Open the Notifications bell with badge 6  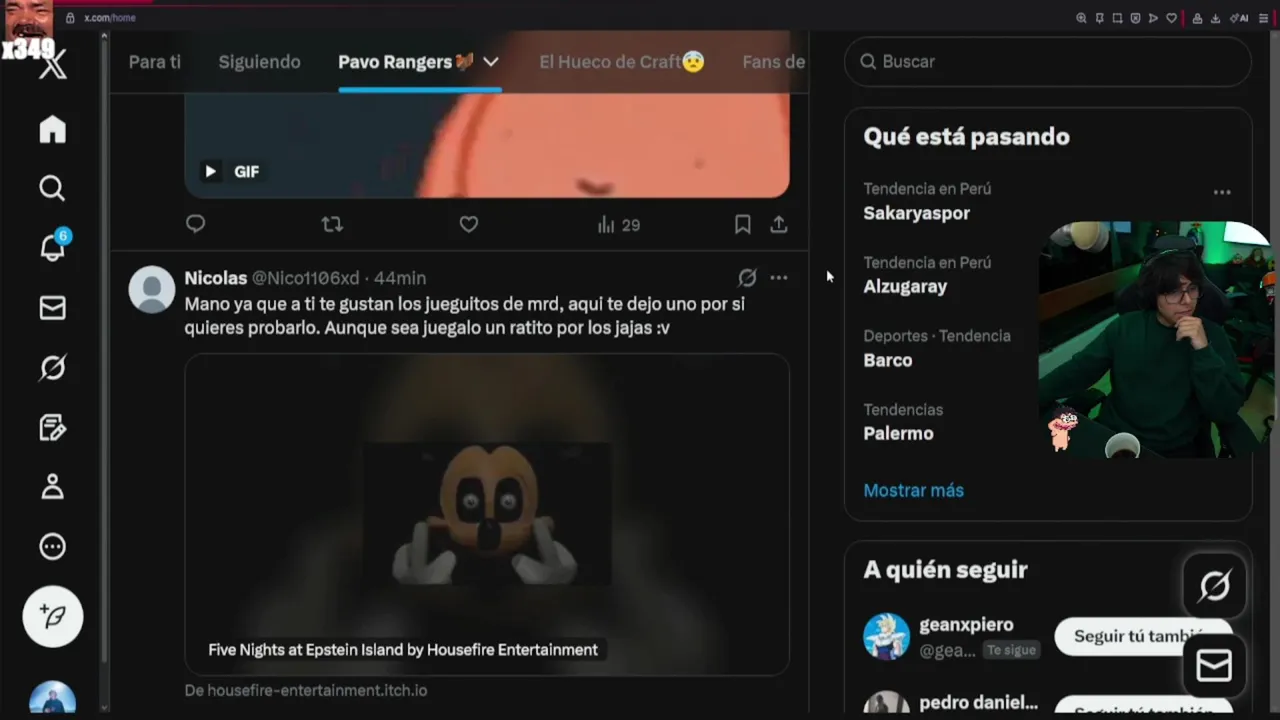(x=52, y=247)
